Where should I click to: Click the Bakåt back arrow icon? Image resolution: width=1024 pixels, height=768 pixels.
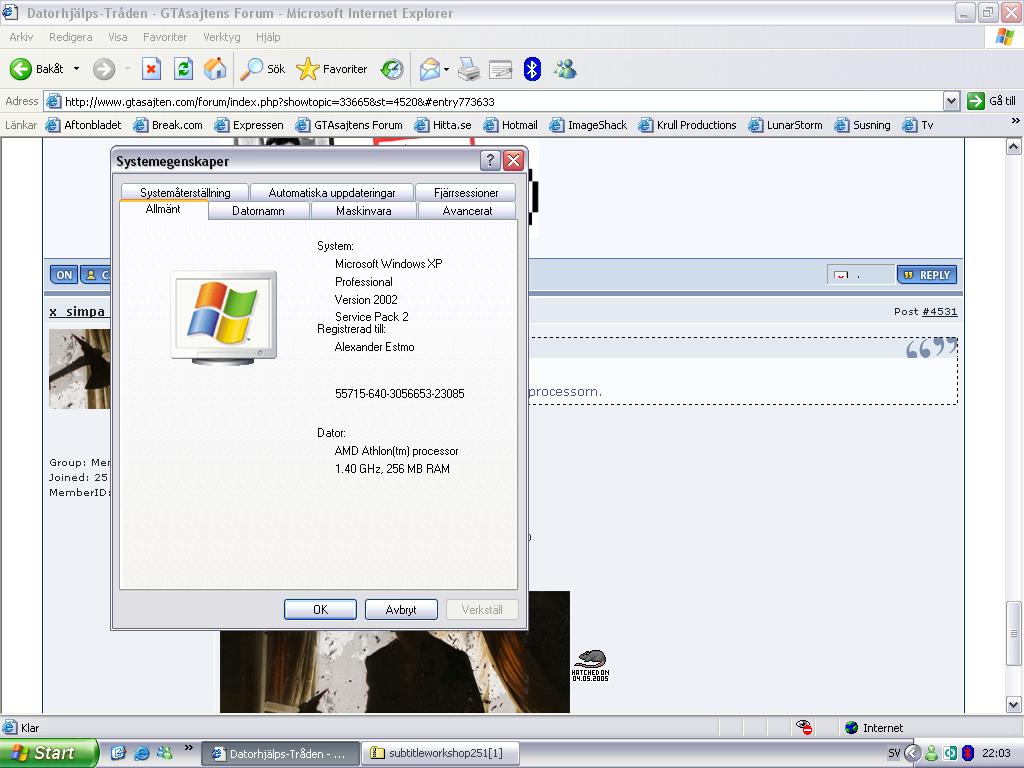click(x=21, y=69)
